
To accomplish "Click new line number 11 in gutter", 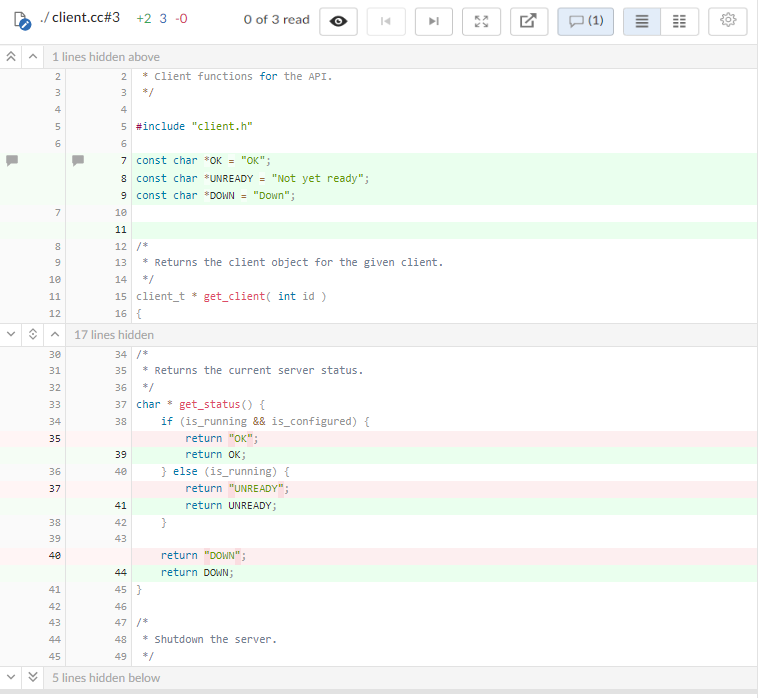I will [120, 230].
